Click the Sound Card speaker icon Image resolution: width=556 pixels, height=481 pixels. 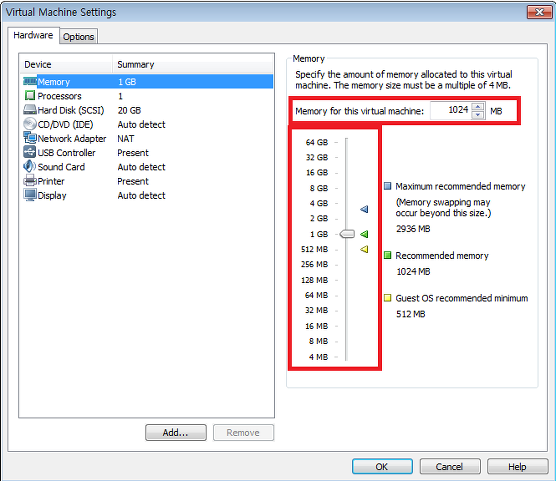tap(30, 166)
